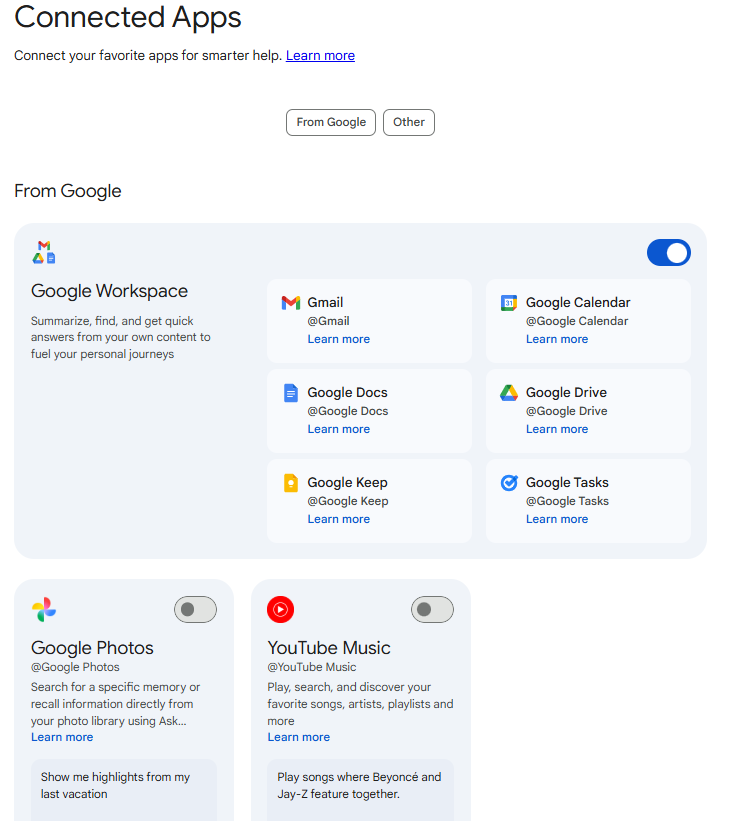Click the From Google section heading

pyautogui.click(x=68, y=191)
